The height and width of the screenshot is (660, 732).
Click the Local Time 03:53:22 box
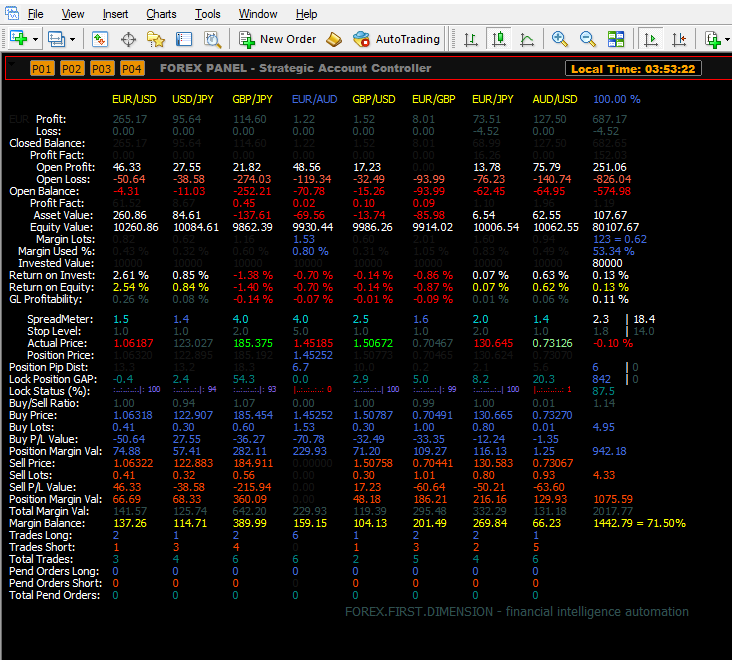pyautogui.click(x=633, y=69)
